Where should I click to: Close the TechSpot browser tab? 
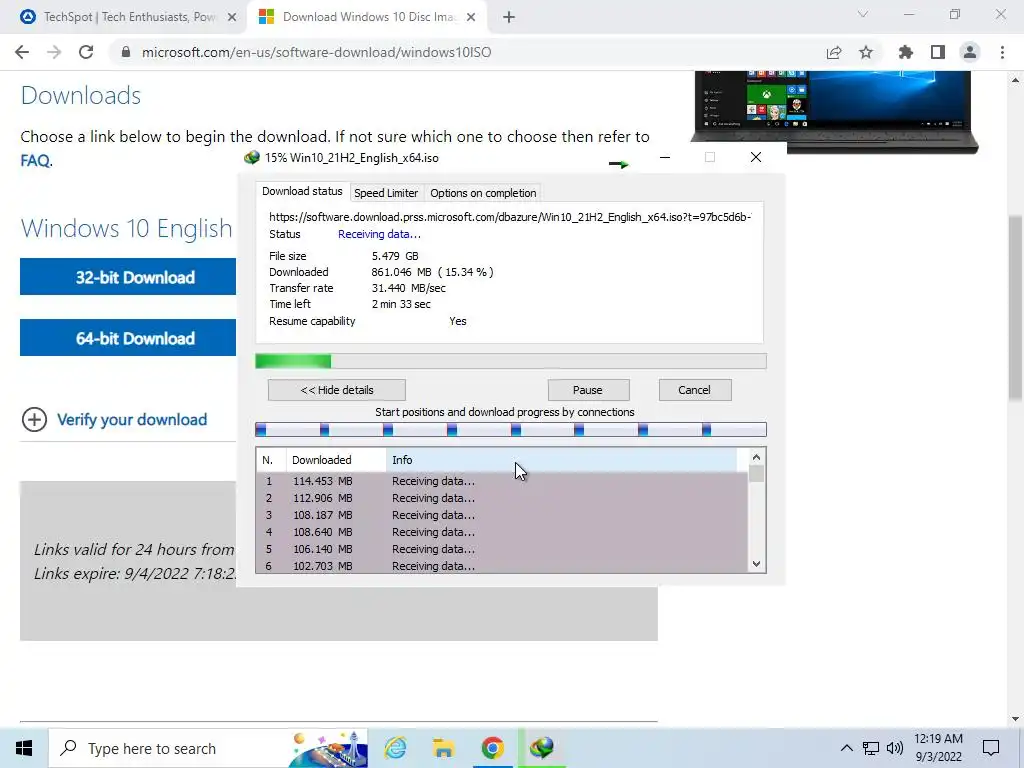[232, 18]
